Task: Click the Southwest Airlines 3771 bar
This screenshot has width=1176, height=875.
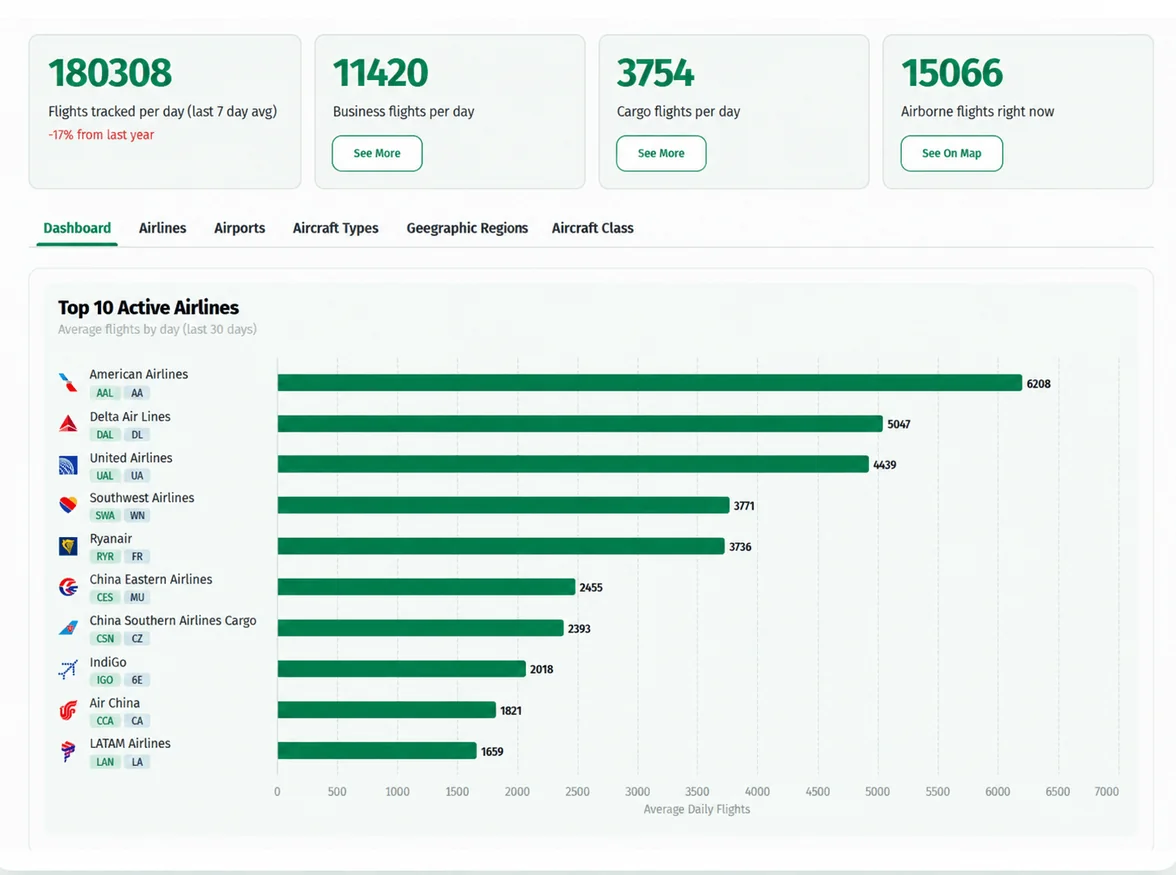Action: point(503,505)
